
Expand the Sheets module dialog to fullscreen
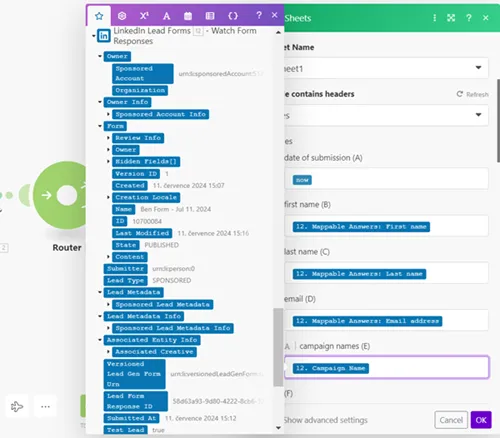451,18
